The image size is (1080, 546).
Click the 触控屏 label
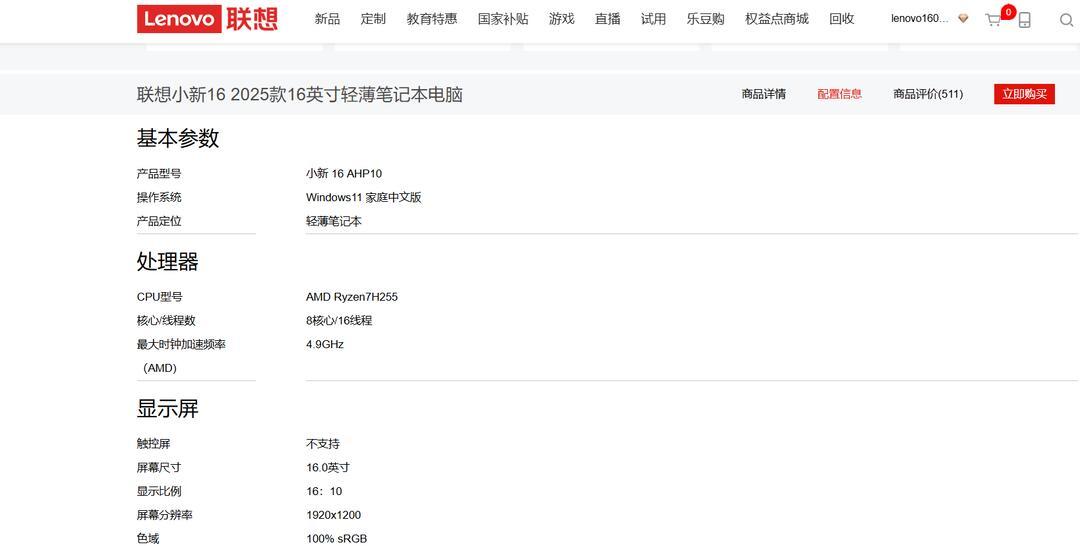click(x=153, y=444)
